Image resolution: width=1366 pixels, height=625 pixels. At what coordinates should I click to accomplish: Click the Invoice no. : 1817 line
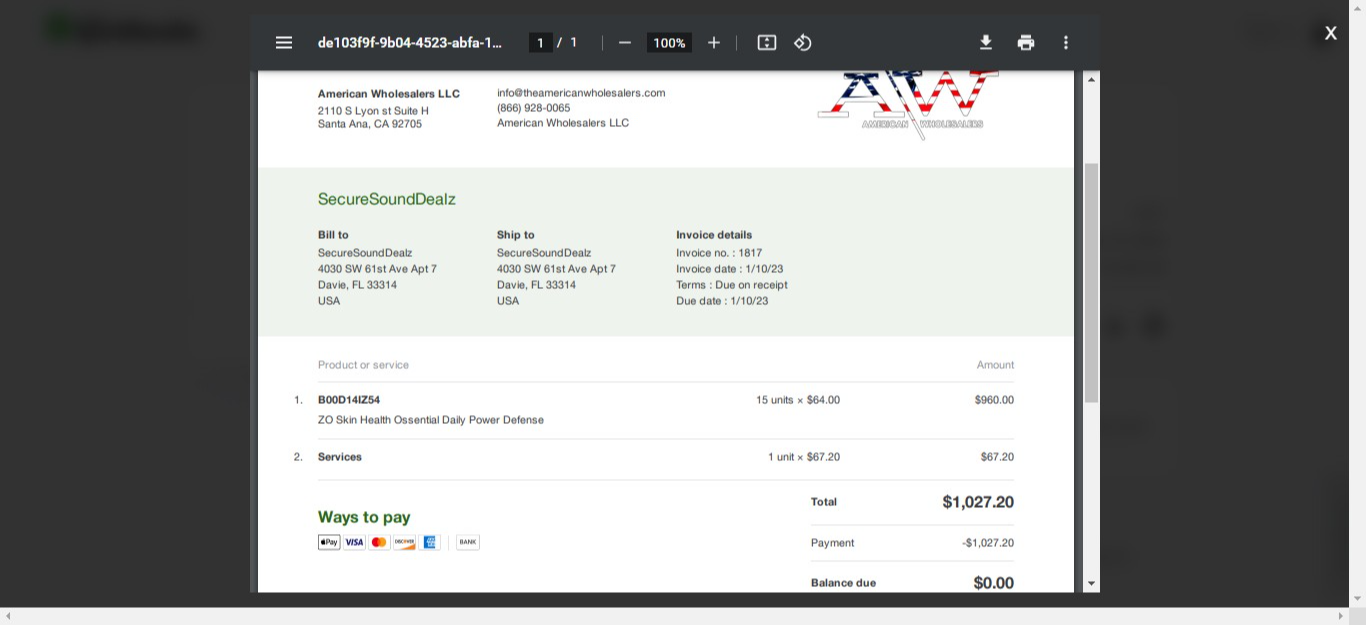pyautogui.click(x=719, y=253)
